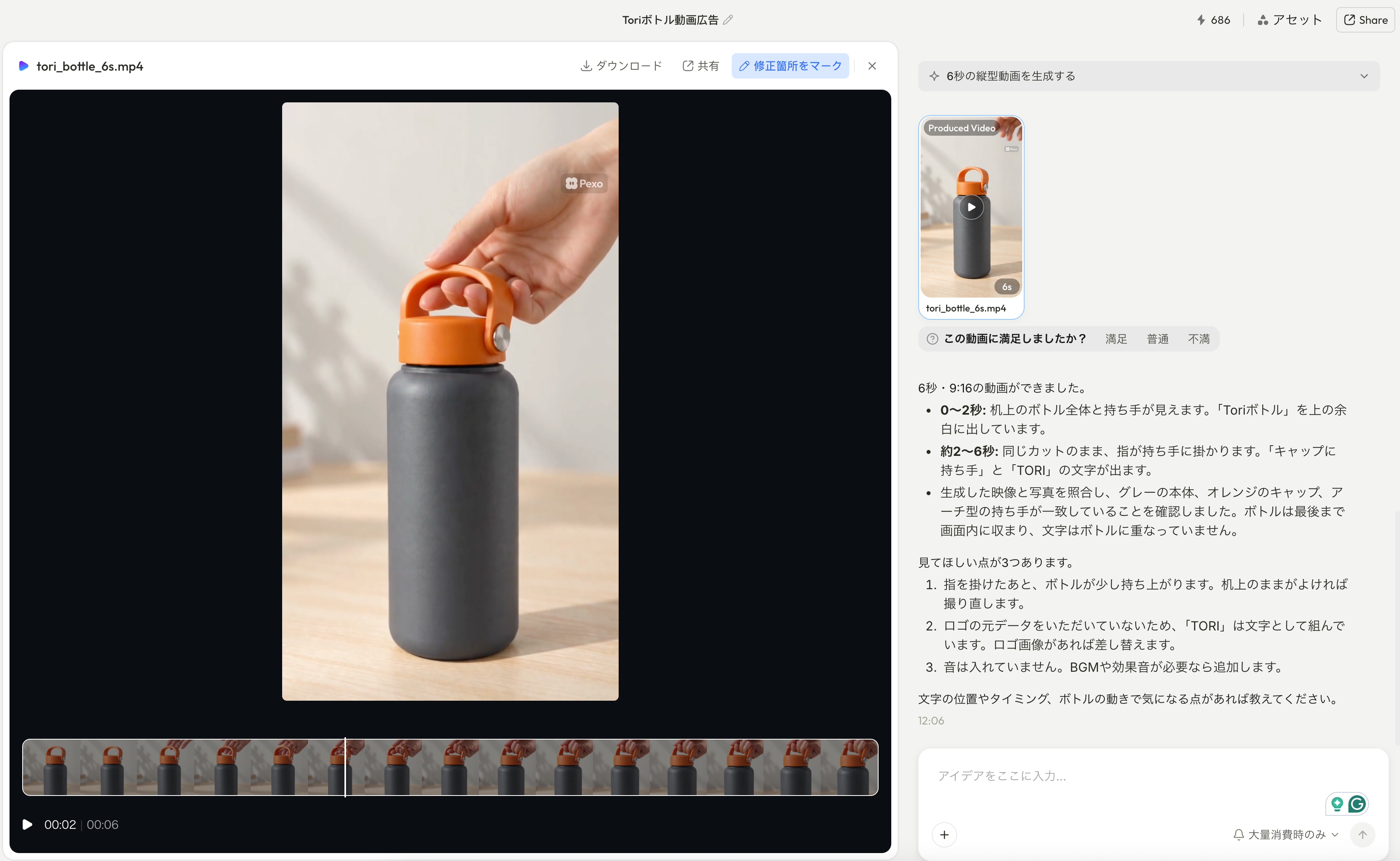The image size is (1400, 861).
Task: Play the video with the play button
Action: [27, 824]
